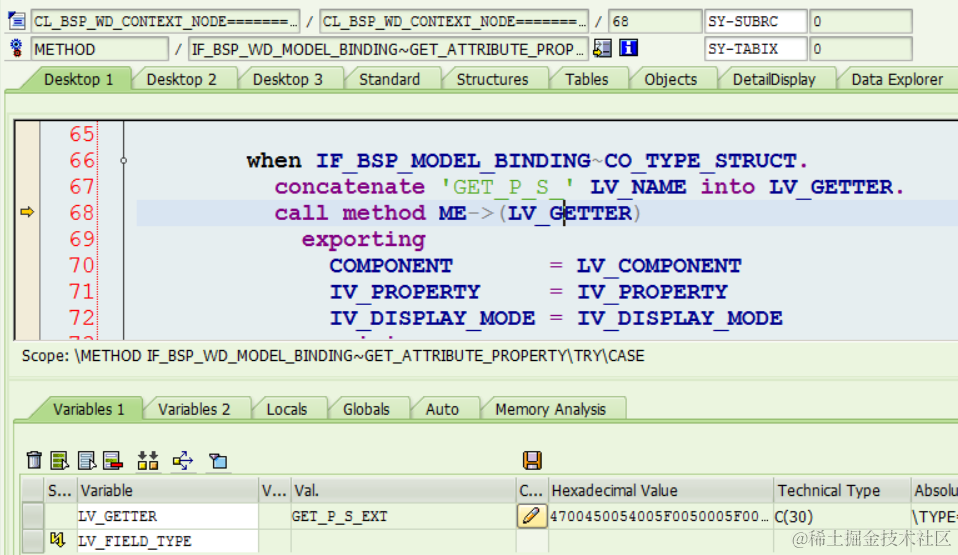Screen dimensions: 958x555
Task: Select the LV_GETTER variable name cell
Action: 167,516
